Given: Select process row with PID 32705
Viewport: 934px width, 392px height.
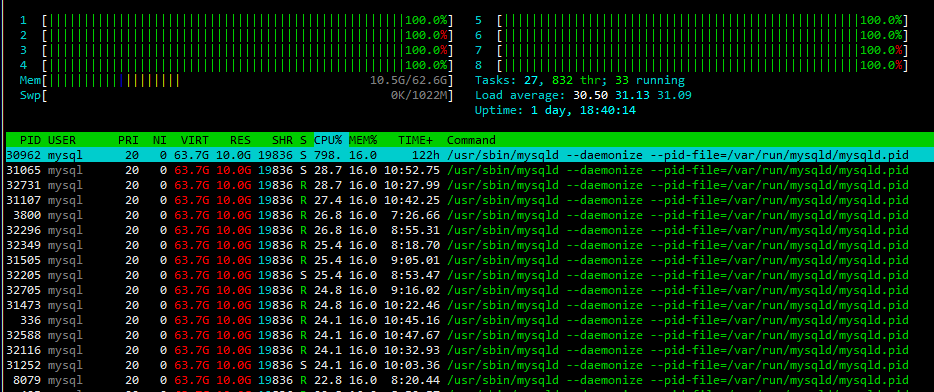Looking at the screenshot, I should [x=457, y=290].
